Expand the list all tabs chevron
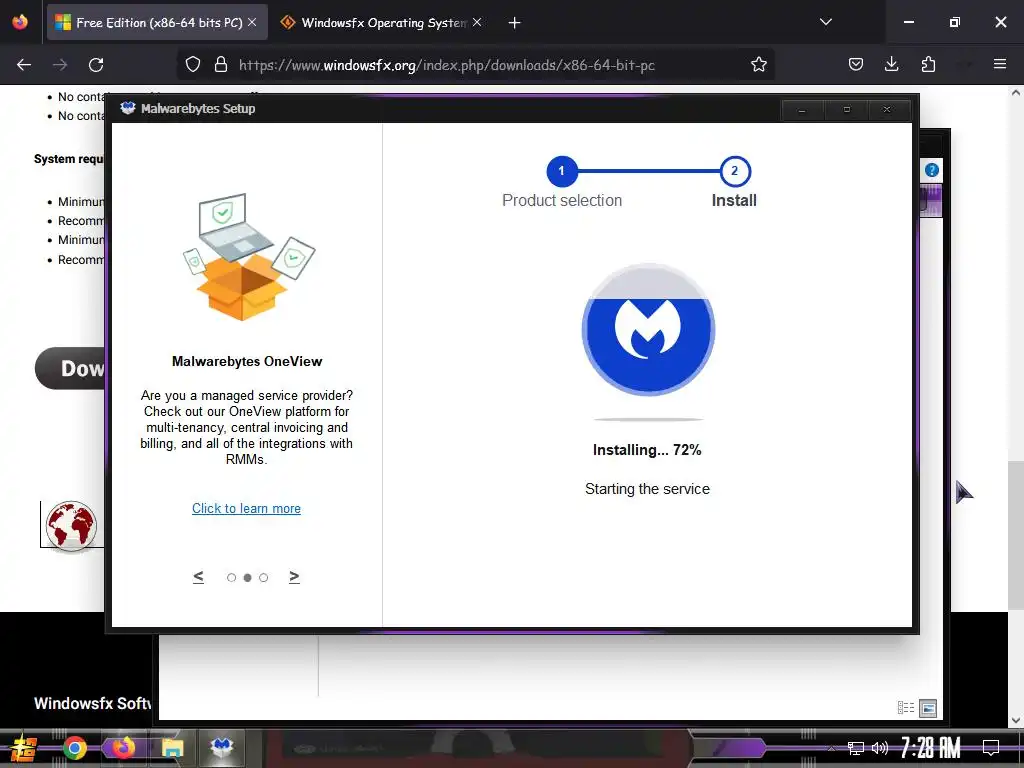The width and height of the screenshot is (1024, 768). (x=825, y=22)
